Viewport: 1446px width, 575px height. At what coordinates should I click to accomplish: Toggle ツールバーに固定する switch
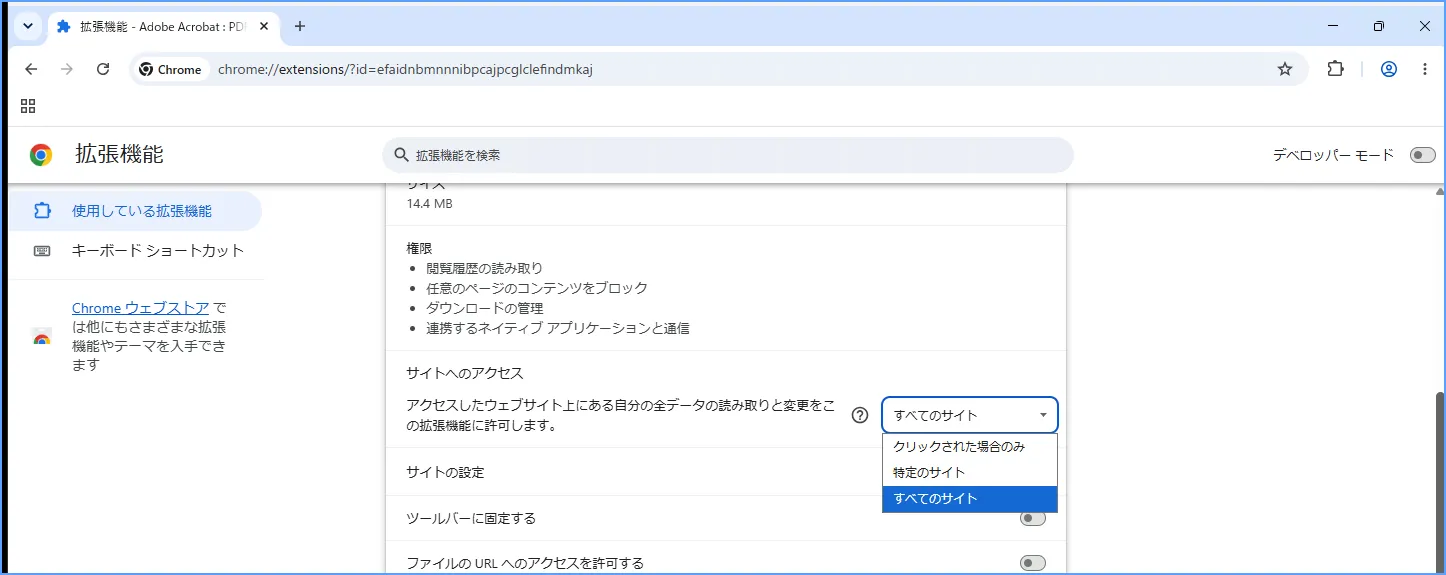pyautogui.click(x=1033, y=518)
